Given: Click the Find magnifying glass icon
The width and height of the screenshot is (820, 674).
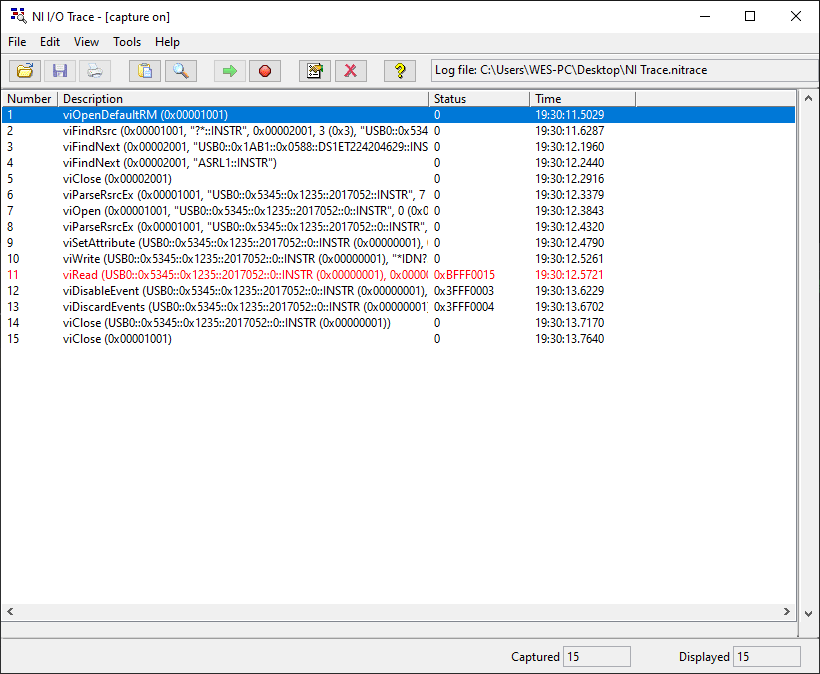Looking at the screenshot, I should [180, 71].
